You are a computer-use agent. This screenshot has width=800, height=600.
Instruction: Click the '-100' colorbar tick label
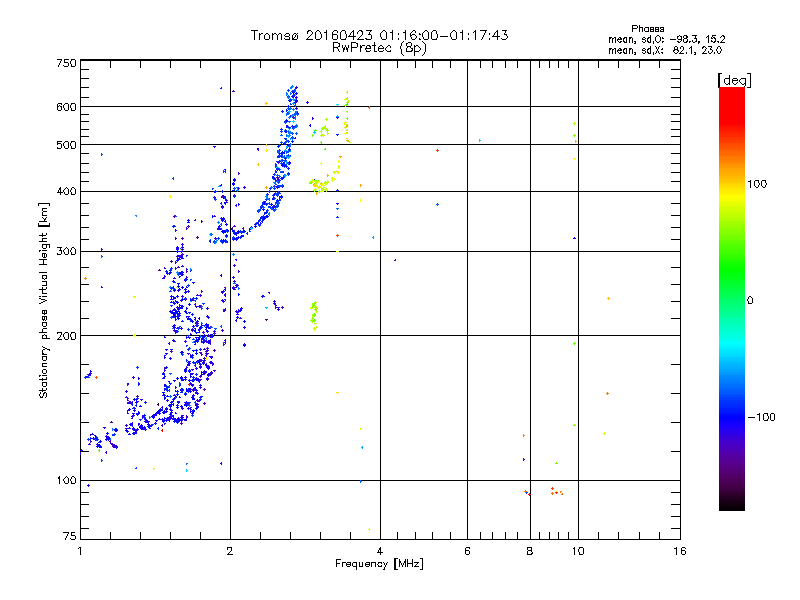[x=761, y=417]
